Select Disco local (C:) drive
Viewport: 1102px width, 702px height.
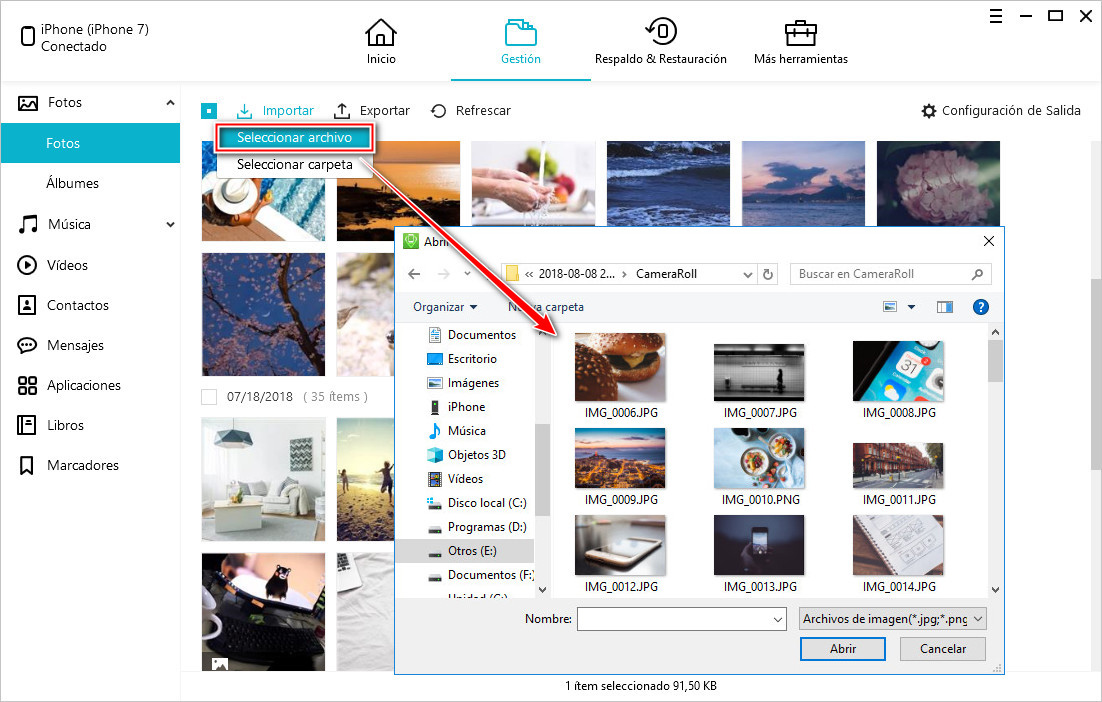click(477, 503)
